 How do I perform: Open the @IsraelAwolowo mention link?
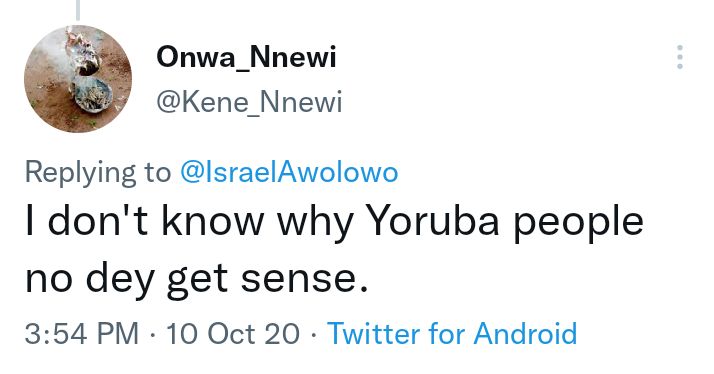tap(289, 173)
